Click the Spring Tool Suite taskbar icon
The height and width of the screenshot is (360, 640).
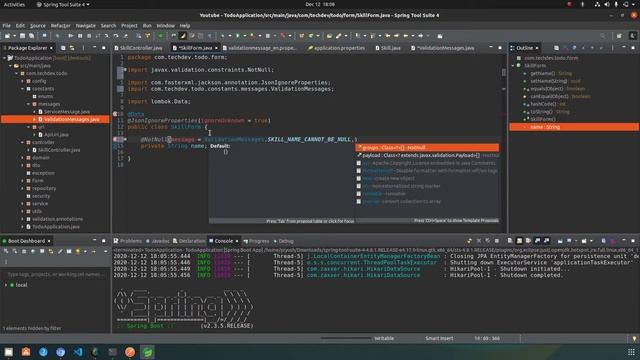coord(147,352)
